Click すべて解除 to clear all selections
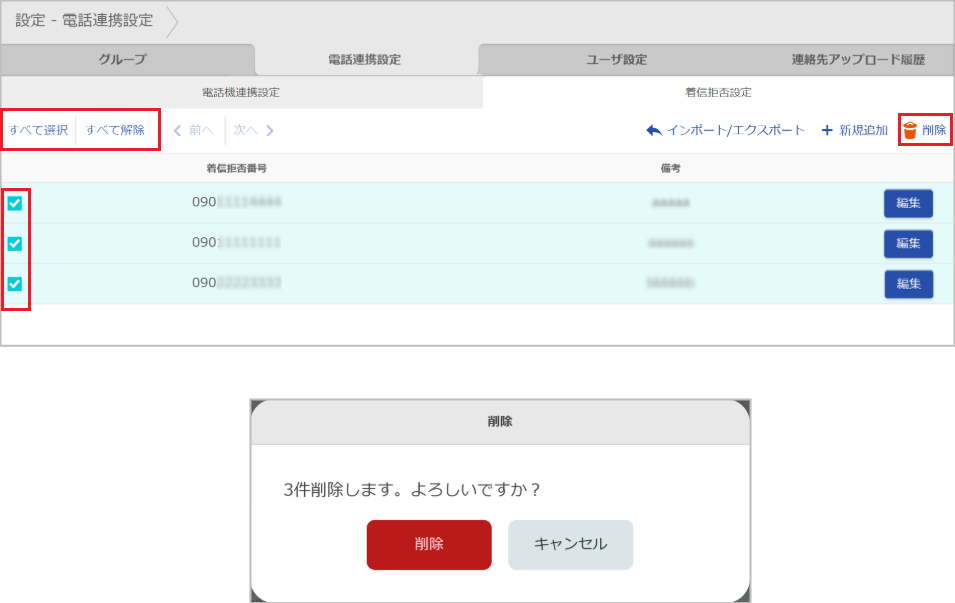 click(x=115, y=129)
